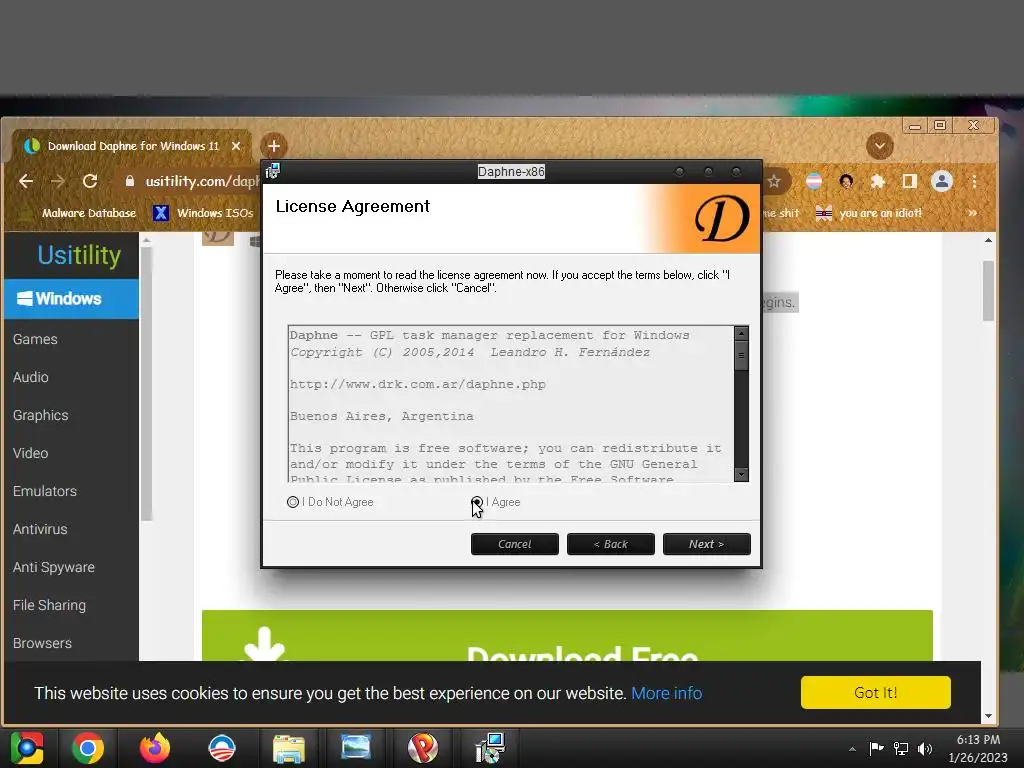Open the File Sharing category
The height and width of the screenshot is (768, 1024).
point(49,605)
